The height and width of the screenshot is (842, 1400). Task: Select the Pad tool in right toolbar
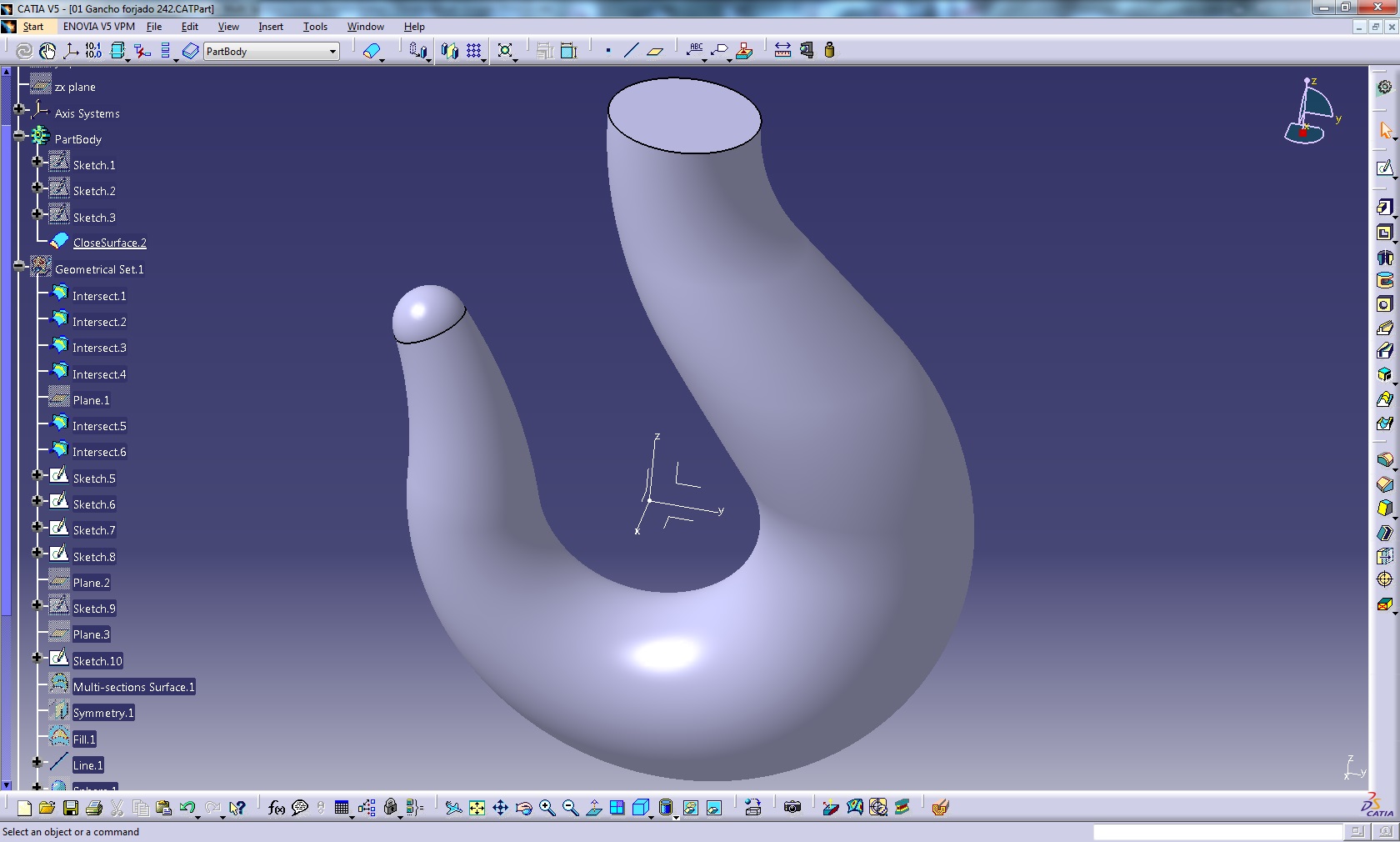click(1384, 207)
